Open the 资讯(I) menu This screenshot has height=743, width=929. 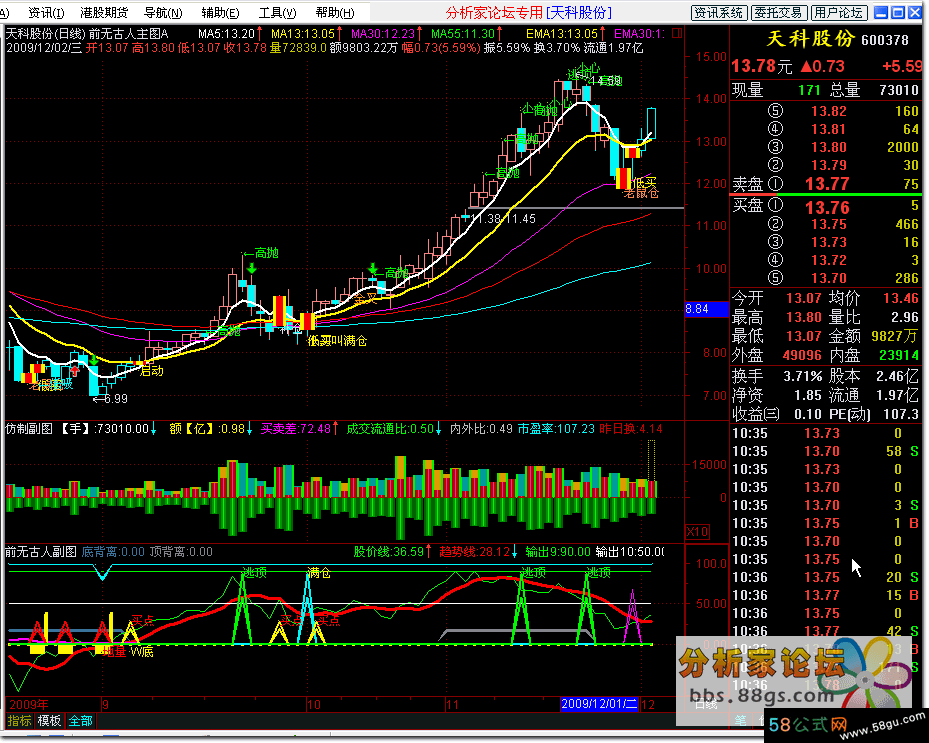click(x=45, y=12)
